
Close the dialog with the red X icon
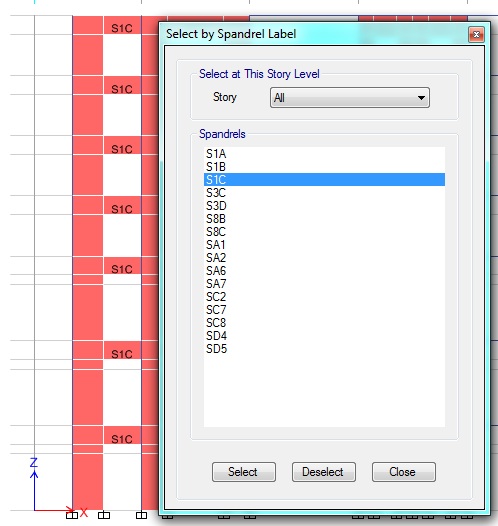[476, 34]
